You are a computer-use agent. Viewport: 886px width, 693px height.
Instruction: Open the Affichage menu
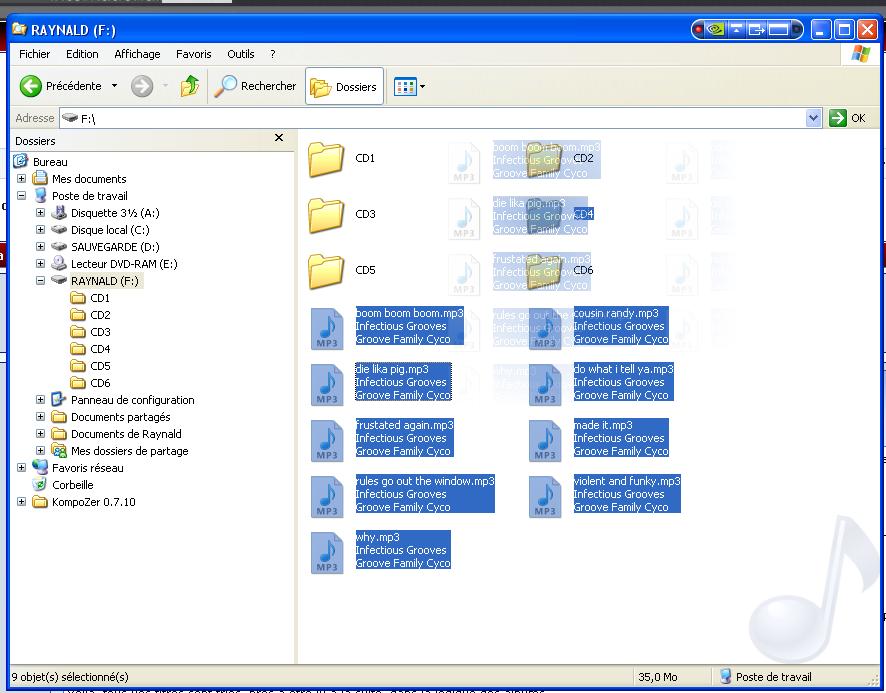point(137,54)
